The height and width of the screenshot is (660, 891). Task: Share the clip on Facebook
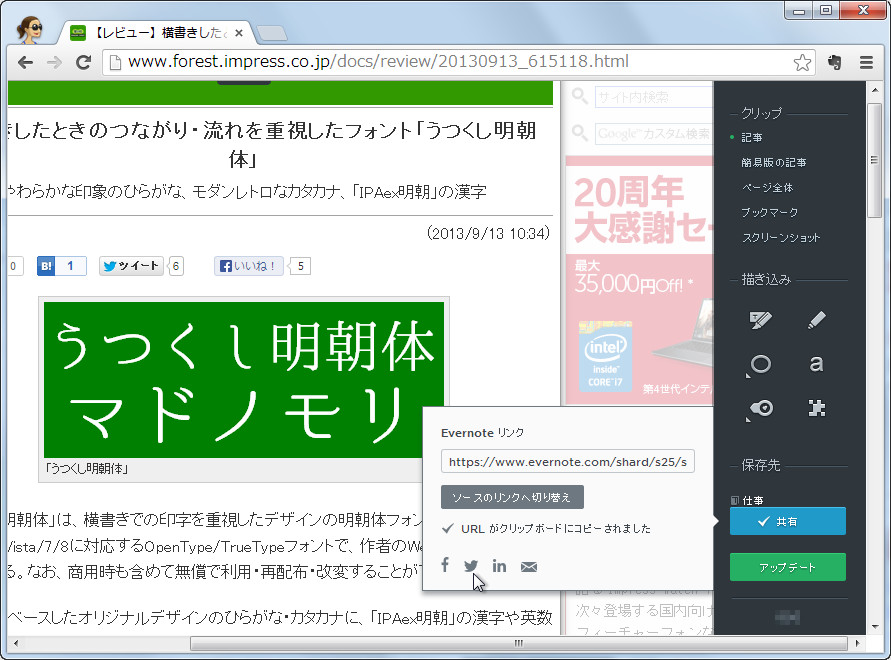[444, 566]
